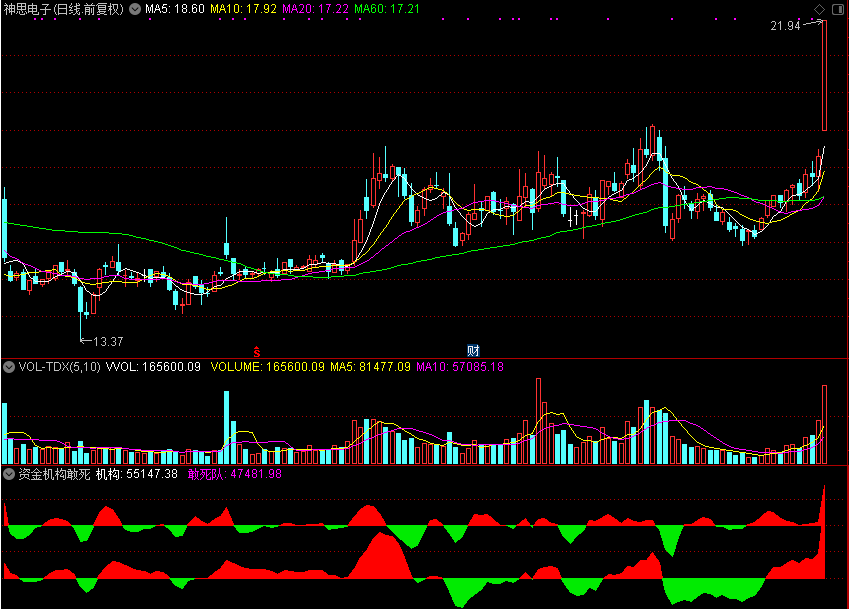Click the 财 financial report marker
The height and width of the screenshot is (609, 849).
(473, 350)
